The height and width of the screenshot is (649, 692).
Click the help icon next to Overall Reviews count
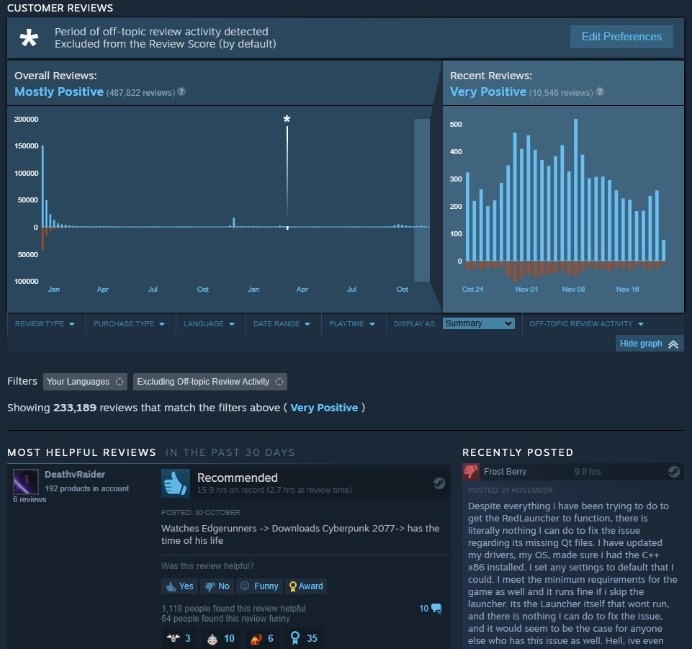coord(181,92)
